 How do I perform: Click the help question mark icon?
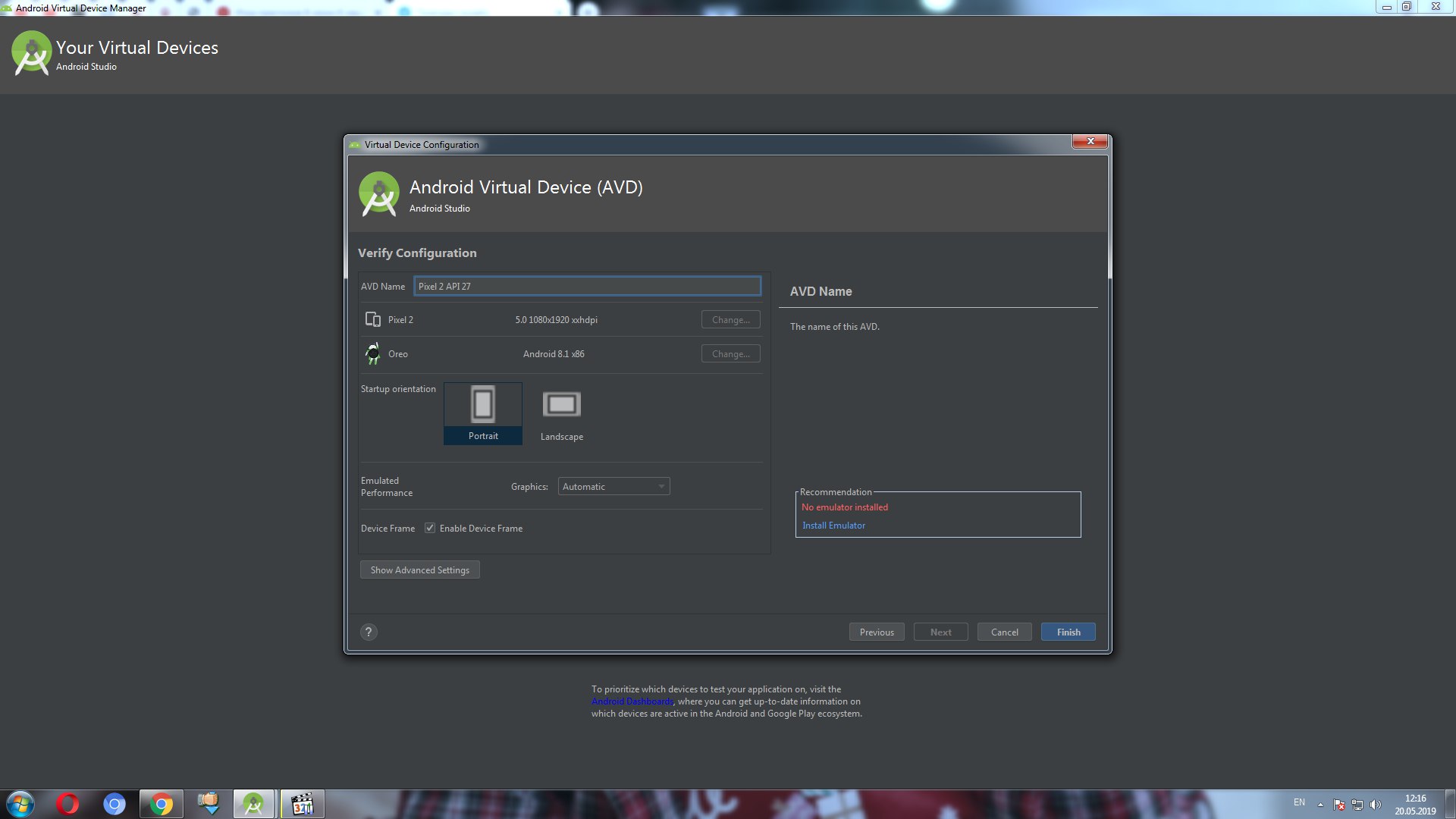[369, 632]
